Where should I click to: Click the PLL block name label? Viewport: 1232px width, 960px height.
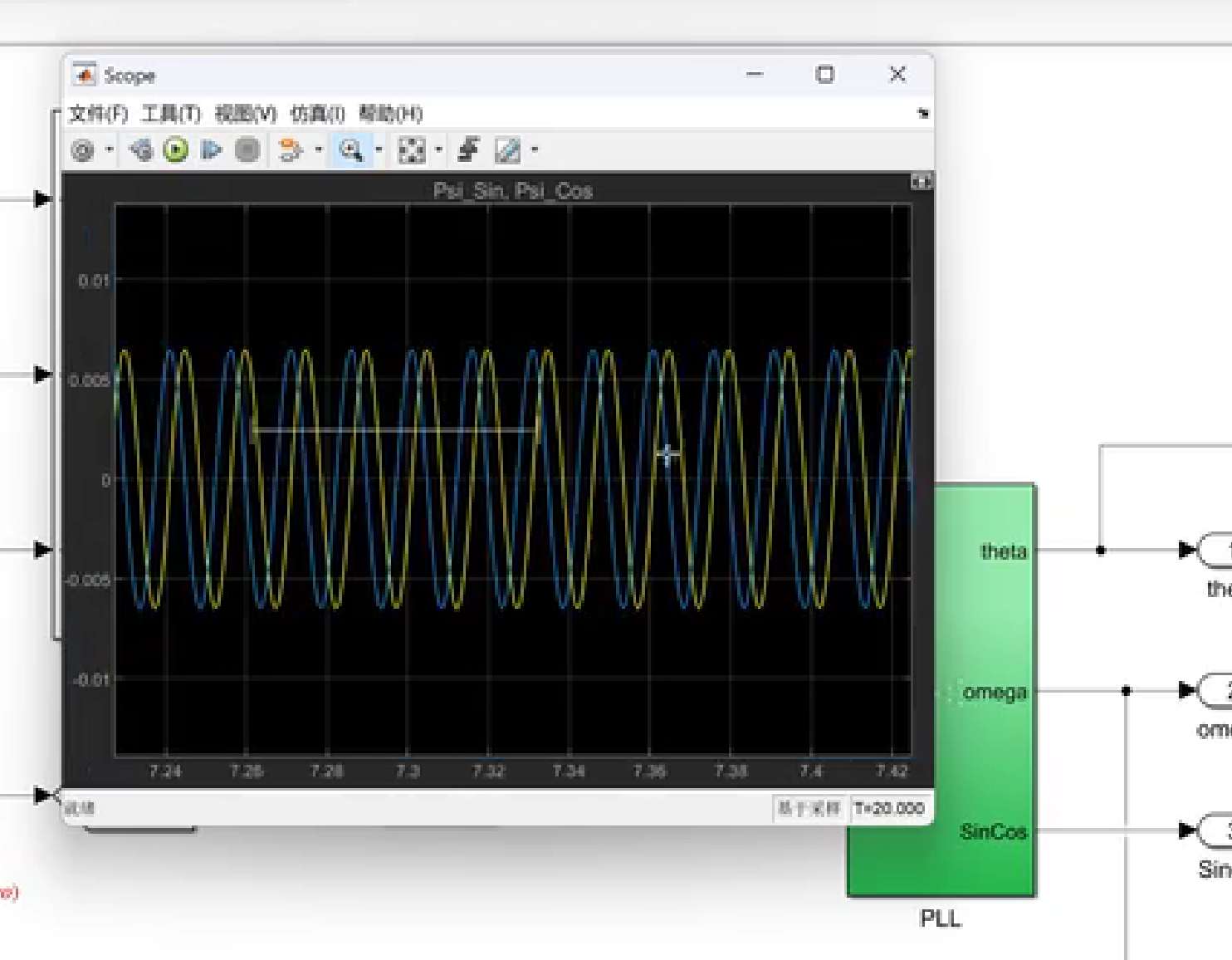pos(941,919)
